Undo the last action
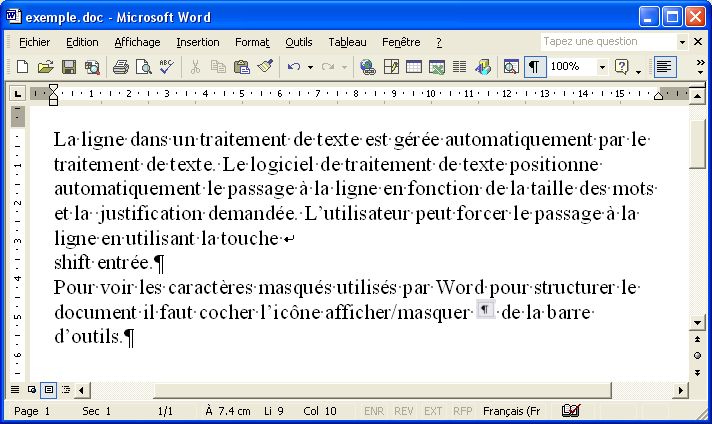712x424 pixels. click(x=294, y=67)
